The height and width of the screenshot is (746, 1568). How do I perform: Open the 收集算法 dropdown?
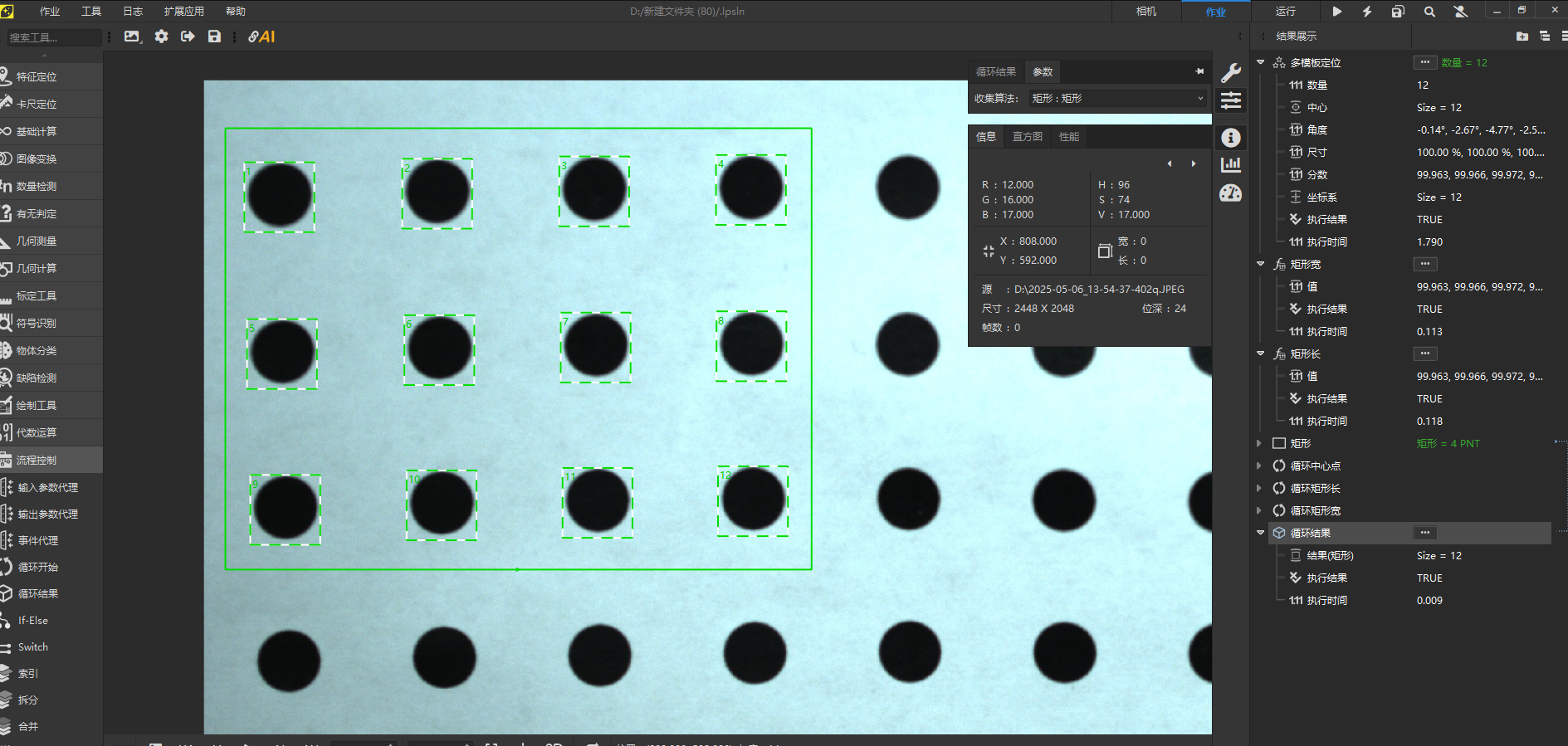[1117, 98]
